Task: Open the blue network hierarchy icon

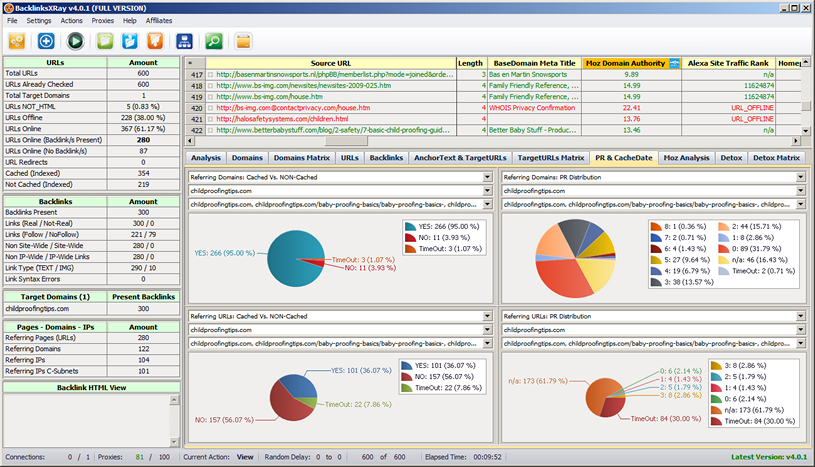Action: pos(185,41)
